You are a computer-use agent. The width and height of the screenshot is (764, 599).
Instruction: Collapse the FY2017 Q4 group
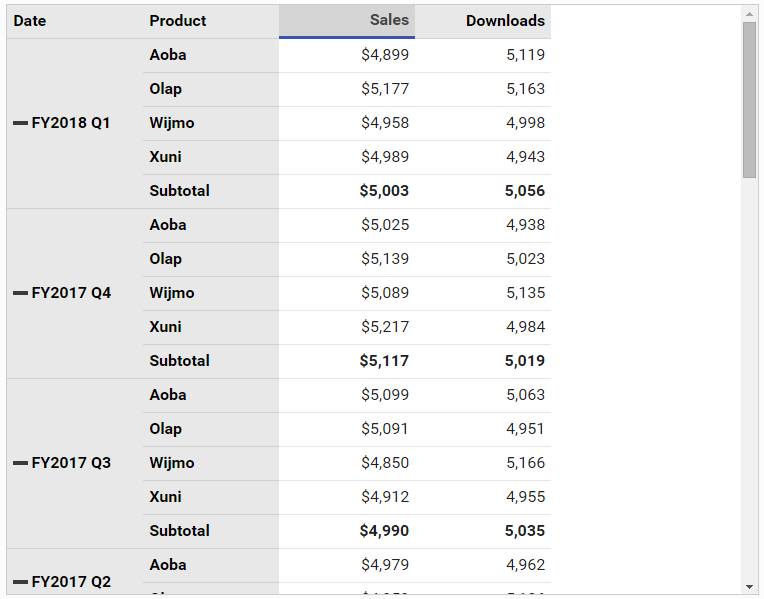(x=20, y=293)
